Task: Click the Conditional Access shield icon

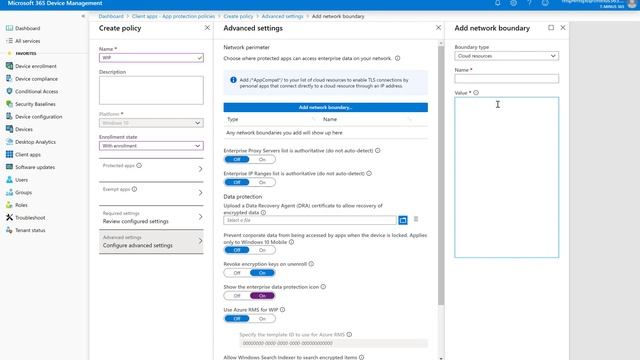Action: click(x=9, y=91)
